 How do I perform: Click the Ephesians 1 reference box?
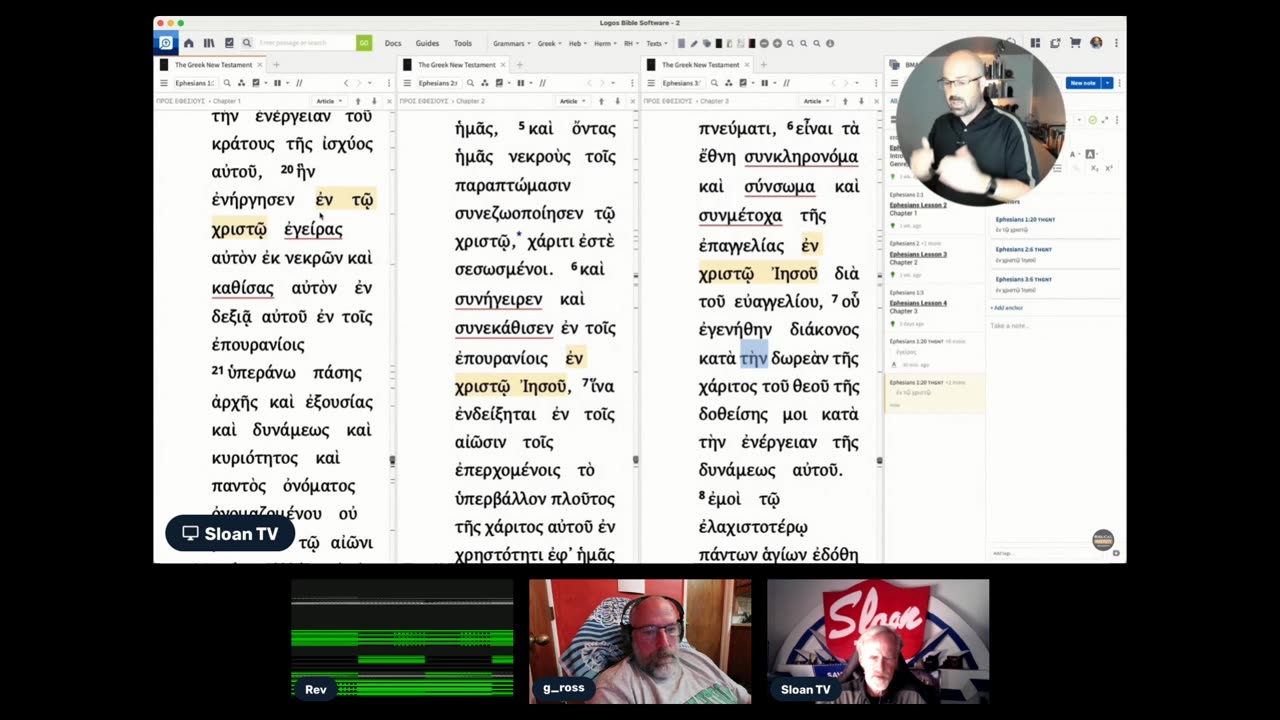195,83
